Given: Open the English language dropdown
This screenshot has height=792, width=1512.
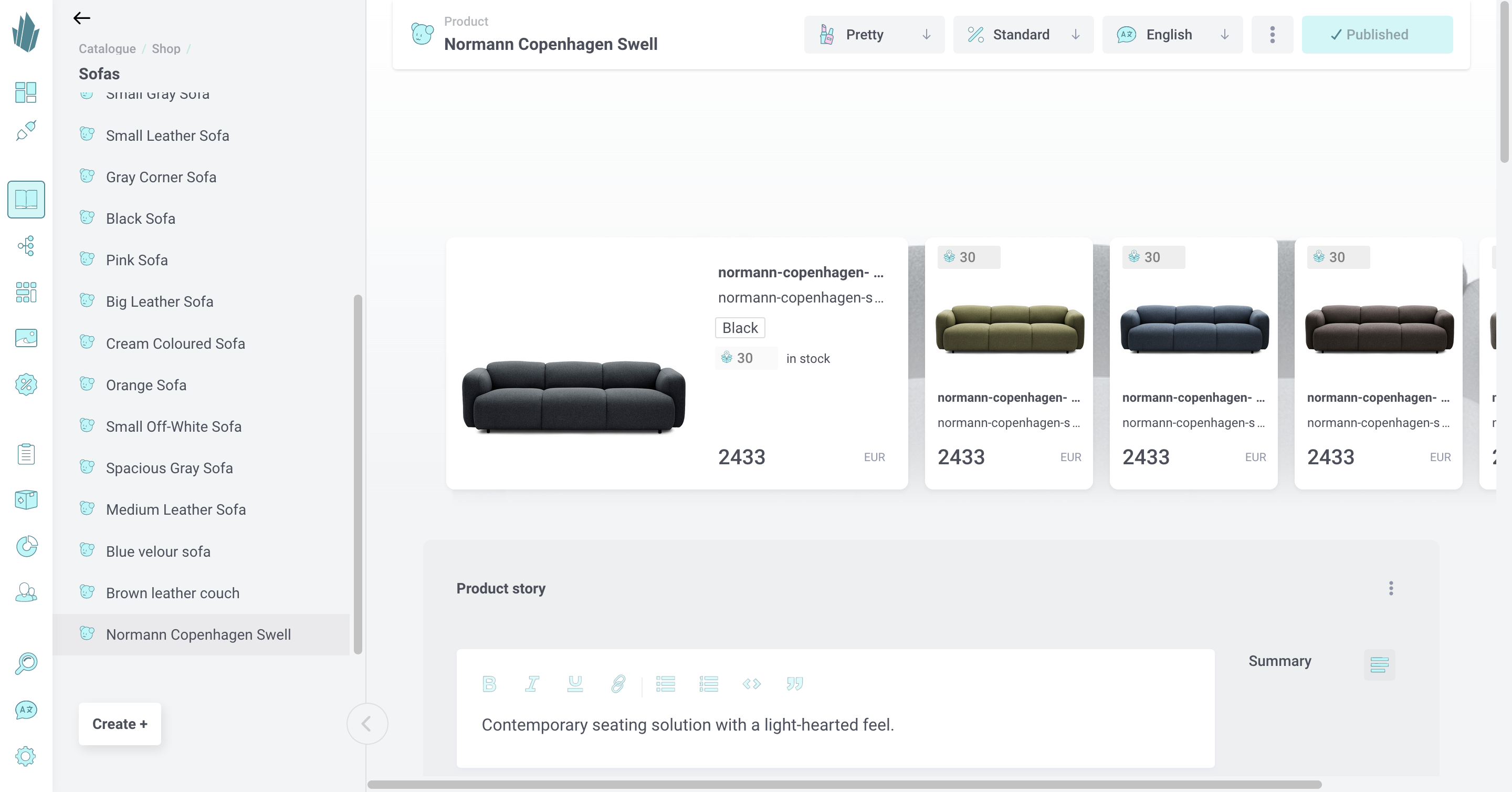Looking at the screenshot, I should (1173, 35).
